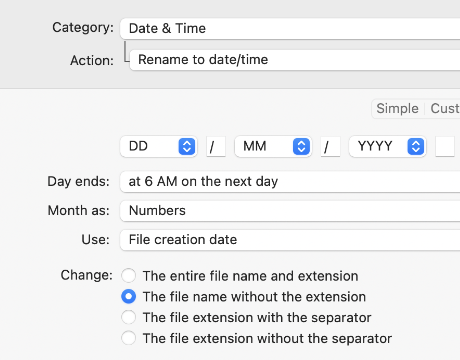Click the empty separator field after YYYY
Image resolution: width=460 pixels, height=360 pixels.
(x=445, y=147)
